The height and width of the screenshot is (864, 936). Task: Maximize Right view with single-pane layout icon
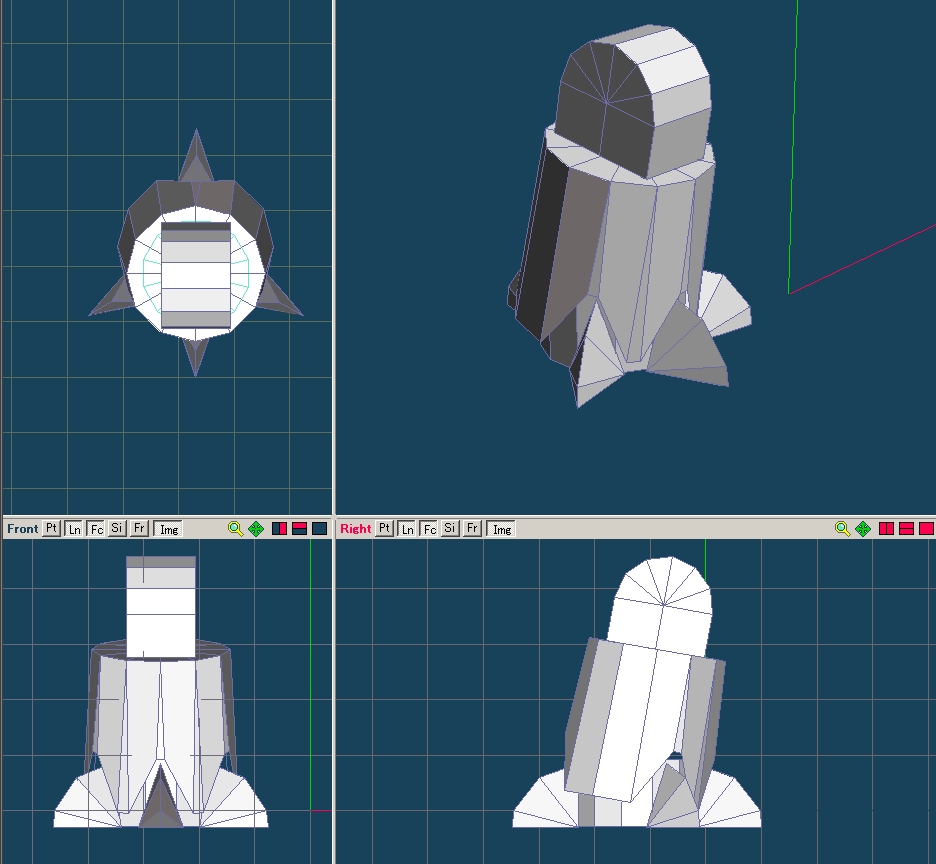pyautogui.click(x=926, y=528)
